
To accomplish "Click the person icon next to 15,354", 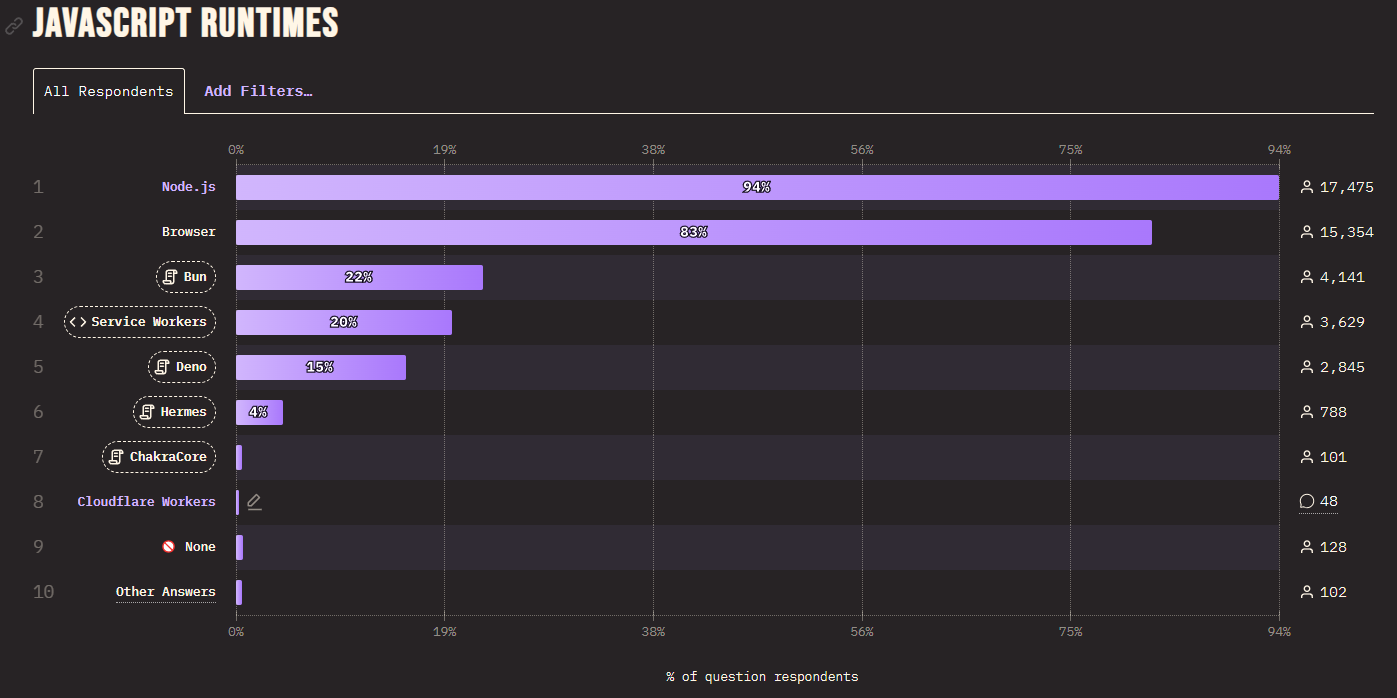I will click(1306, 232).
